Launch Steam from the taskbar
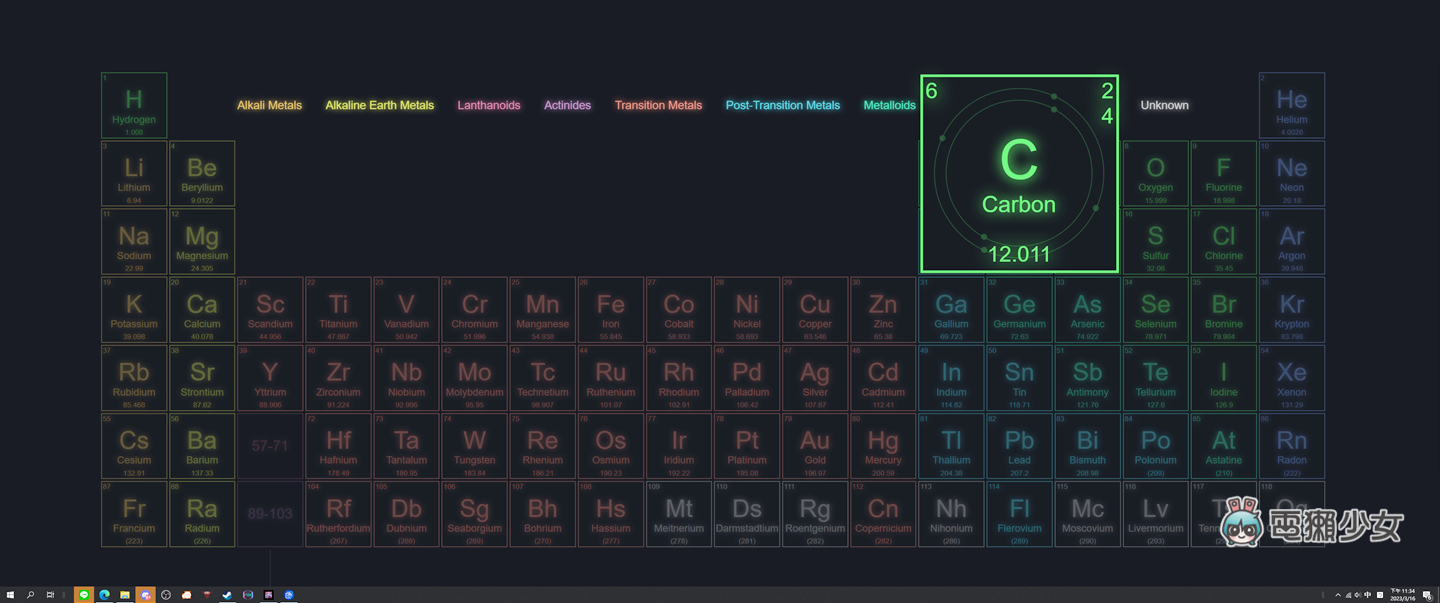This screenshot has height=603, width=1440. pos(227,595)
